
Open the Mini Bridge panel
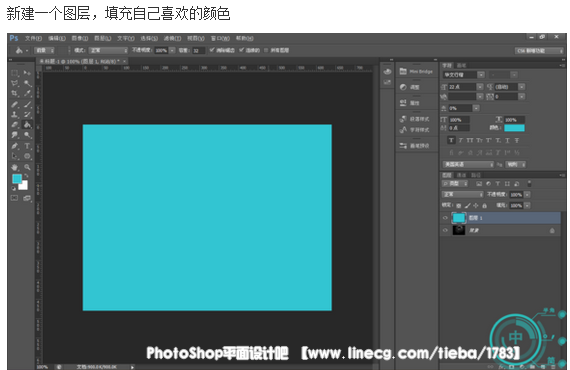[x=416, y=72]
